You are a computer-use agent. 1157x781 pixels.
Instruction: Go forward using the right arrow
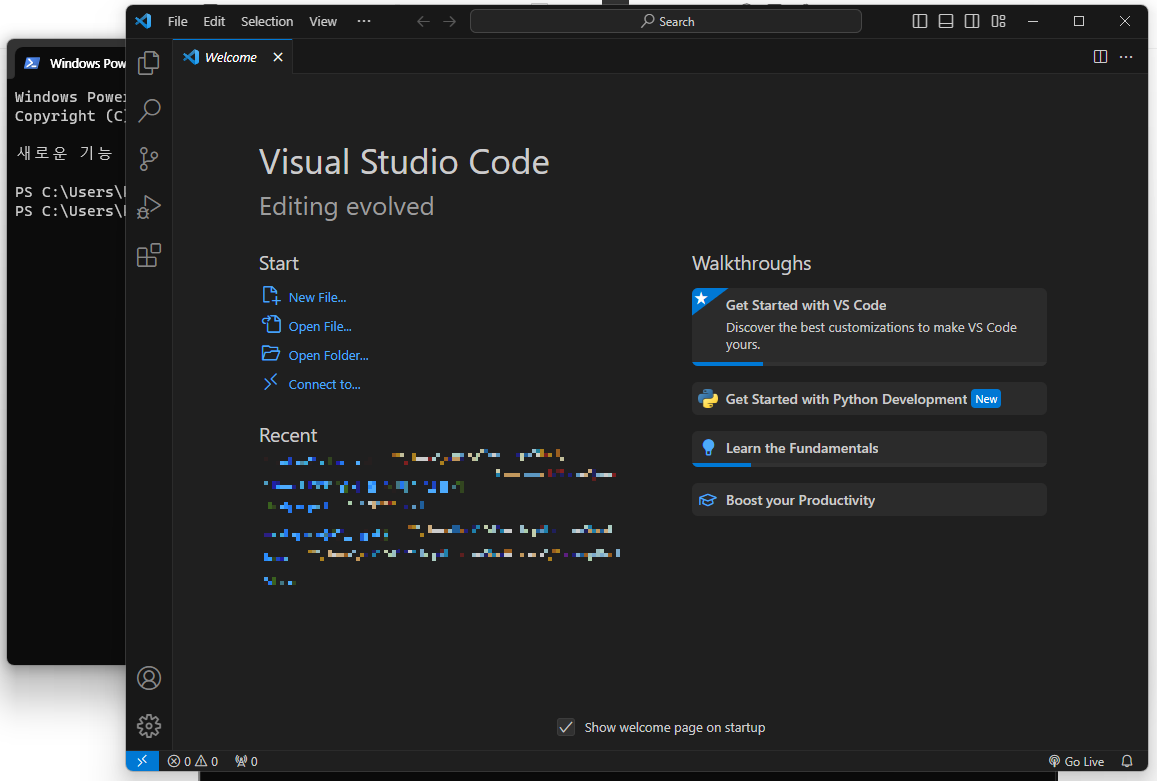449,21
